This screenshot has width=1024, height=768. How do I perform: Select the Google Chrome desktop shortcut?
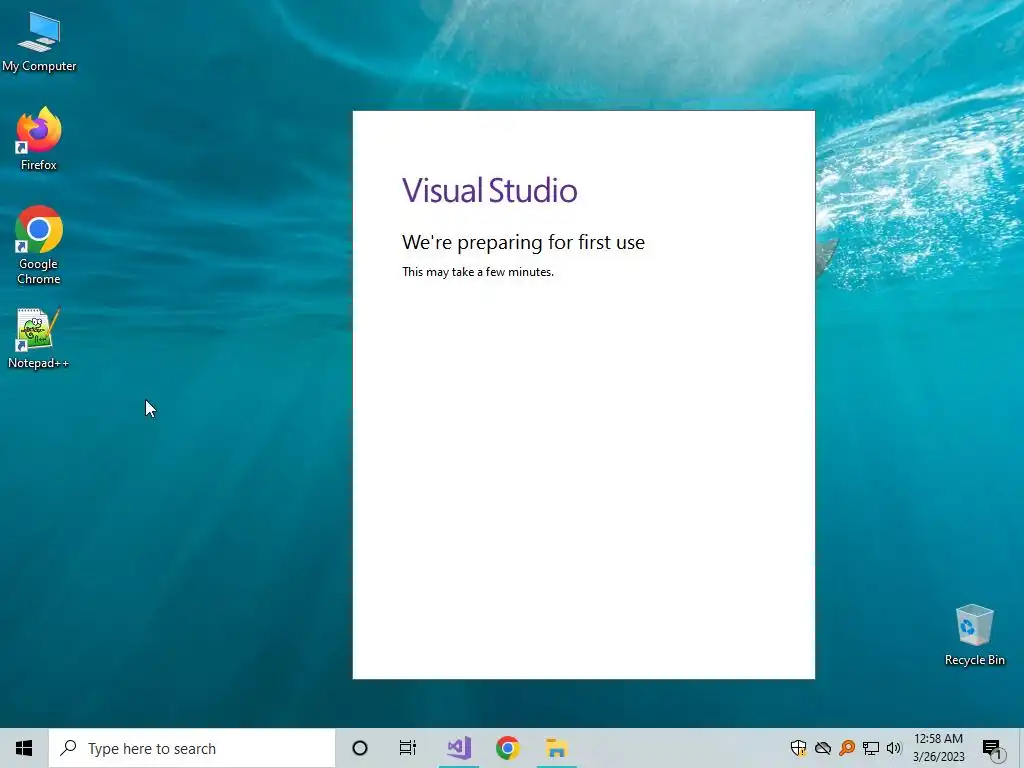point(39,246)
